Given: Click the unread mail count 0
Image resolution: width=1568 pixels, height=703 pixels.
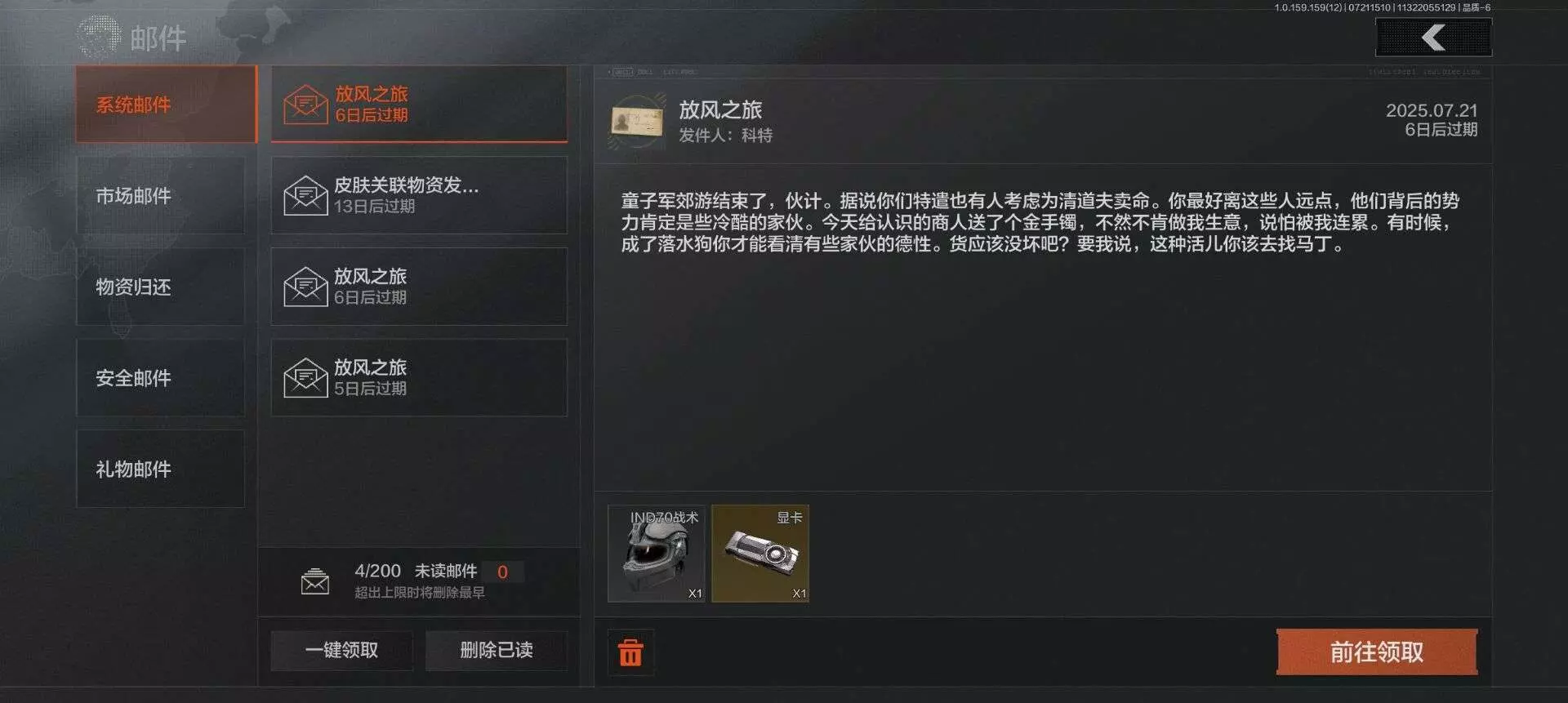Looking at the screenshot, I should 502,572.
